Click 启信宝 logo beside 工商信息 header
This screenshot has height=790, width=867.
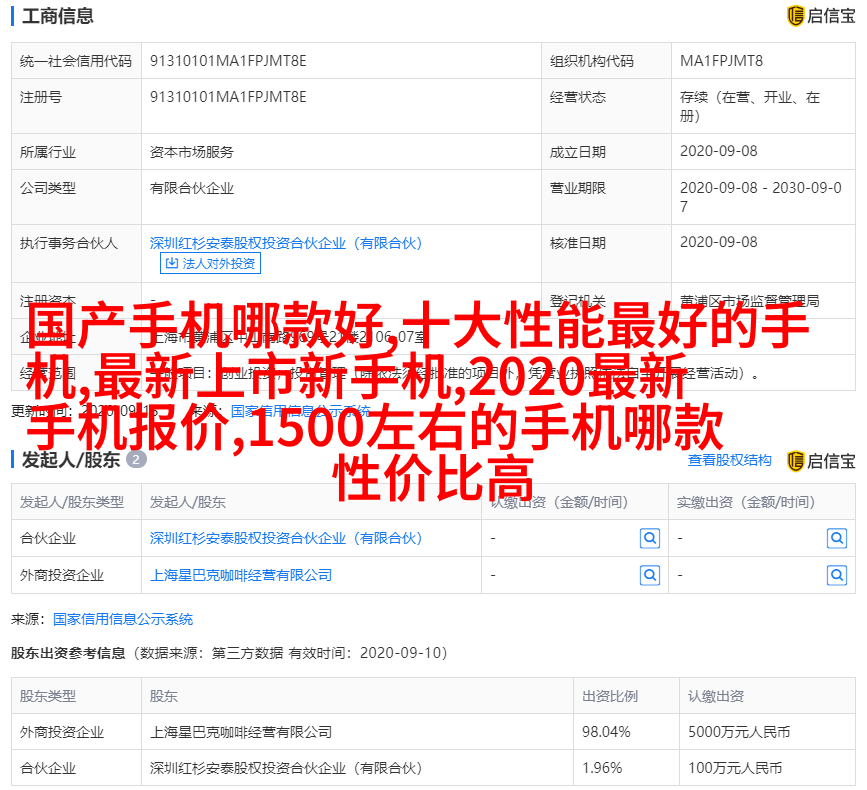(x=821, y=15)
